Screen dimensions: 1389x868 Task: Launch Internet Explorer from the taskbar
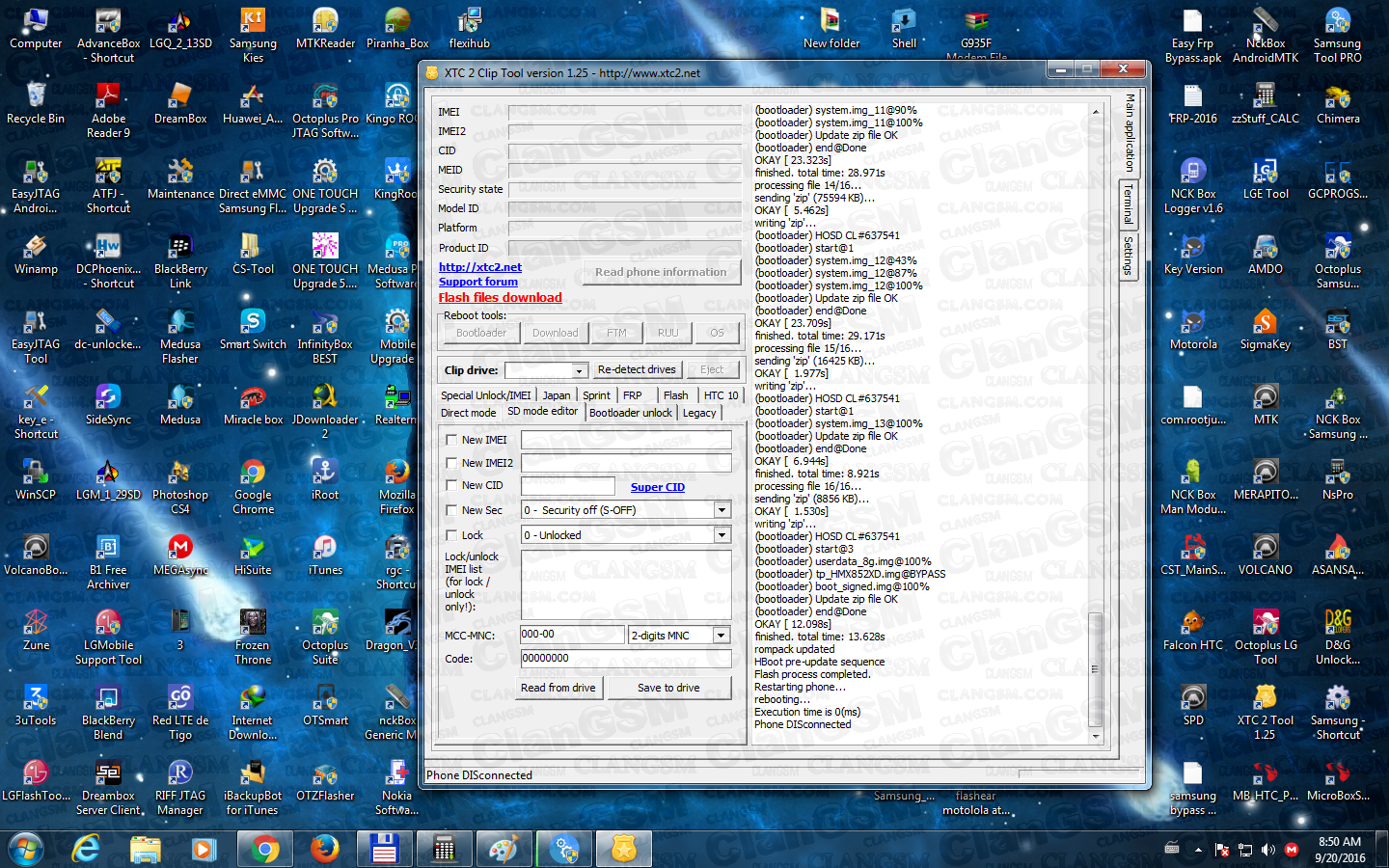86,849
